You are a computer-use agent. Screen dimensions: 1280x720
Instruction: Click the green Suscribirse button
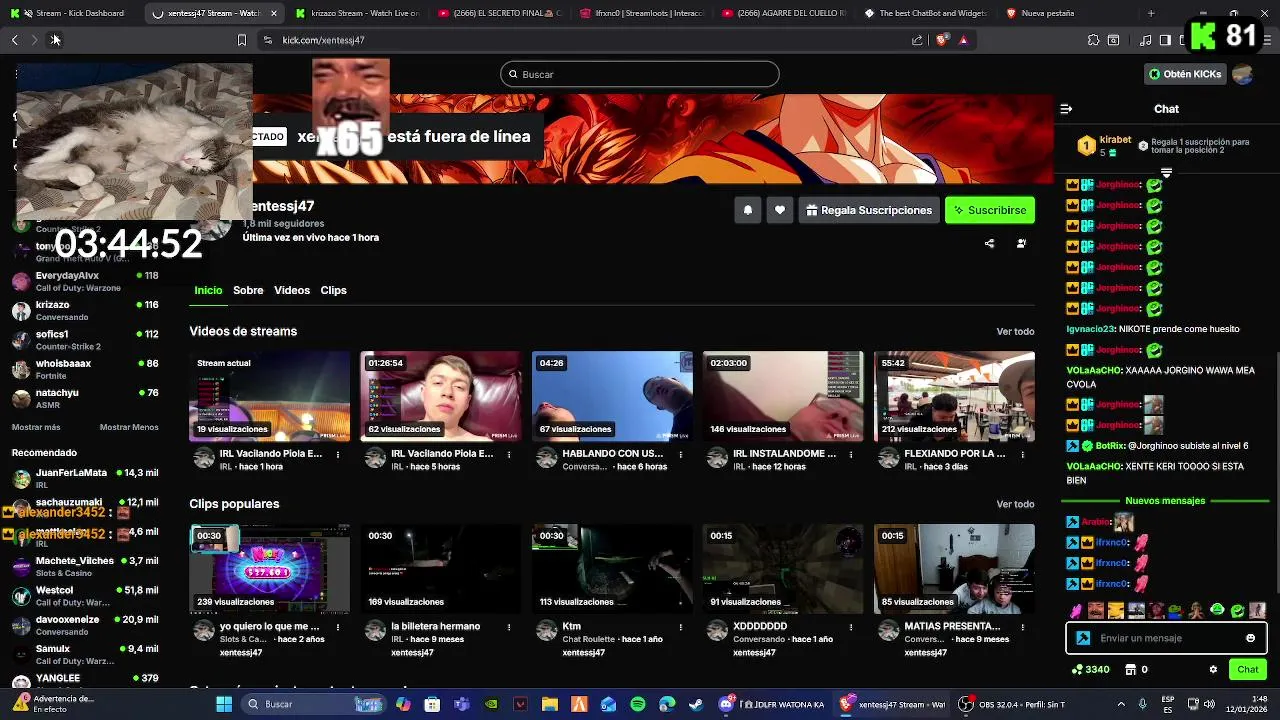point(990,210)
